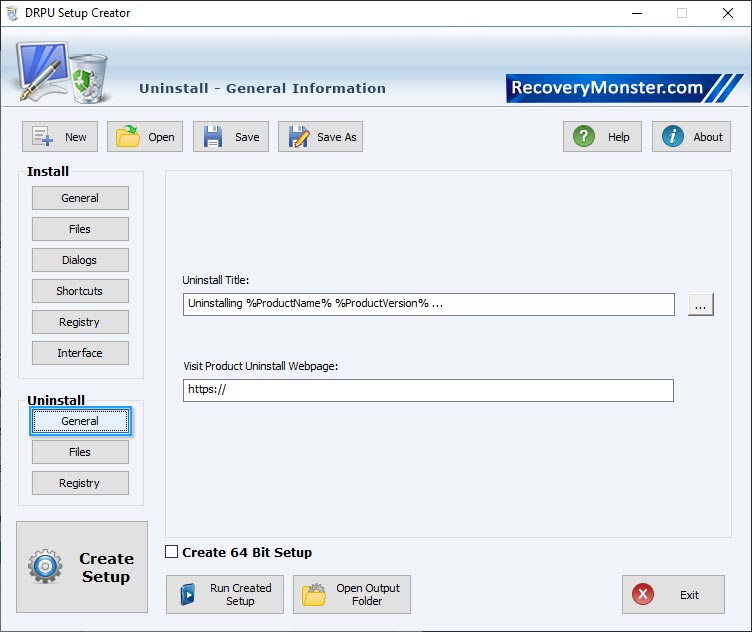Image resolution: width=752 pixels, height=632 pixels.
Task: Click the Open Output Folder icon
Action: (314, 595)
